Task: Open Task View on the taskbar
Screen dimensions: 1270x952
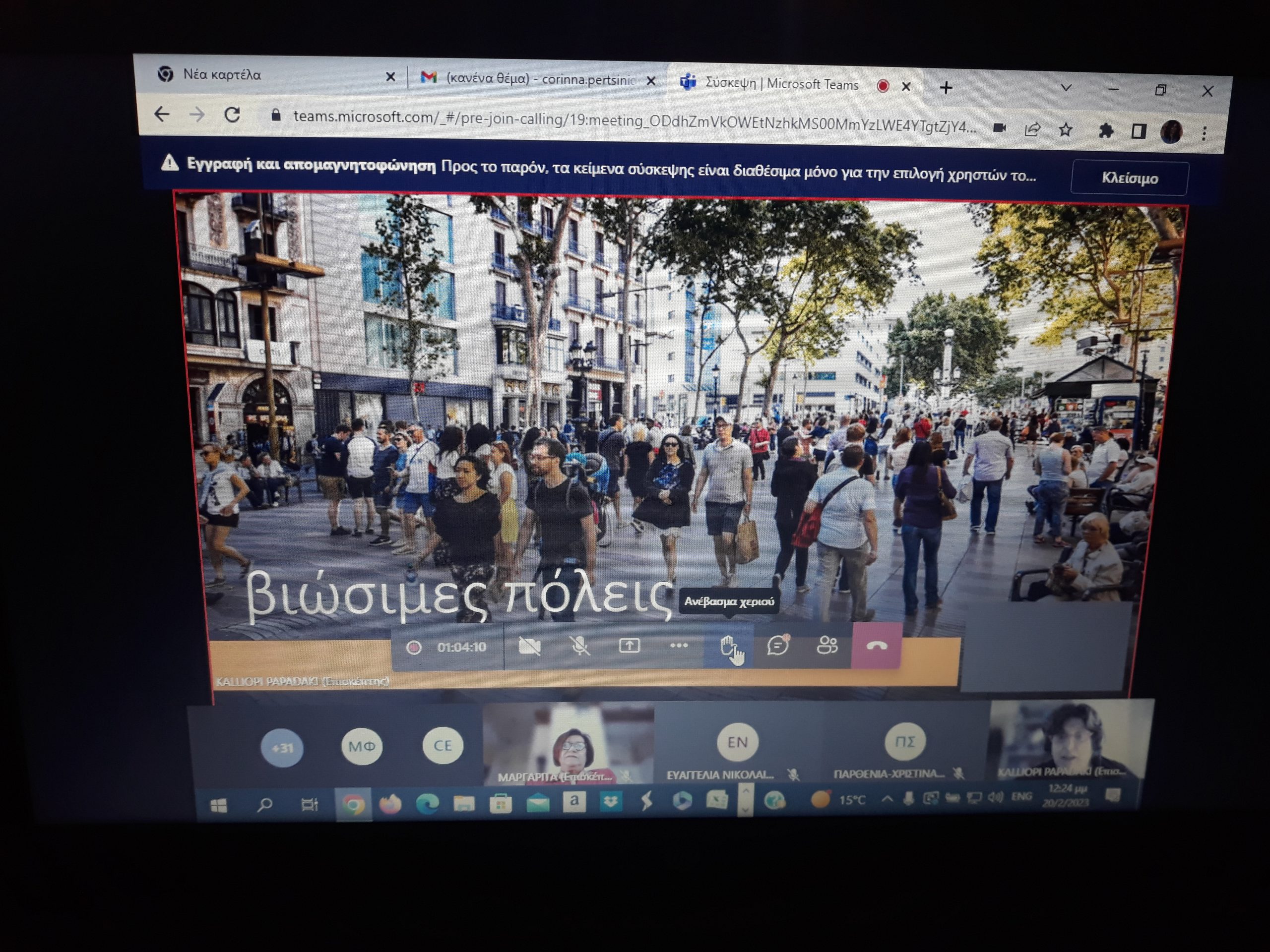Action: point(310,805)
